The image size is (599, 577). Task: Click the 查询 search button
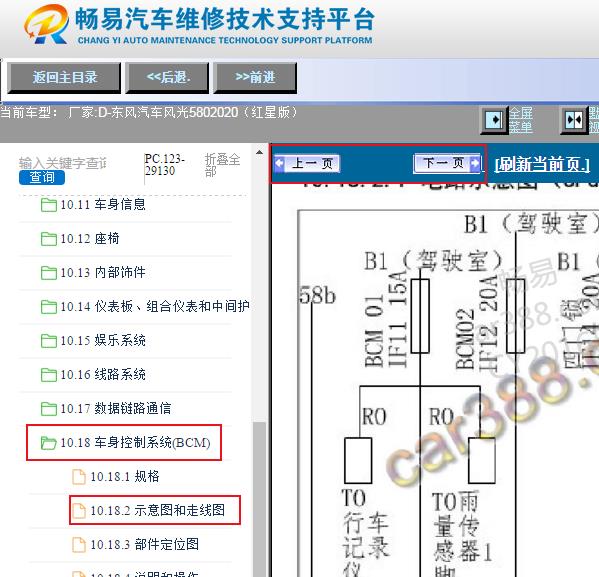(42, 178)
